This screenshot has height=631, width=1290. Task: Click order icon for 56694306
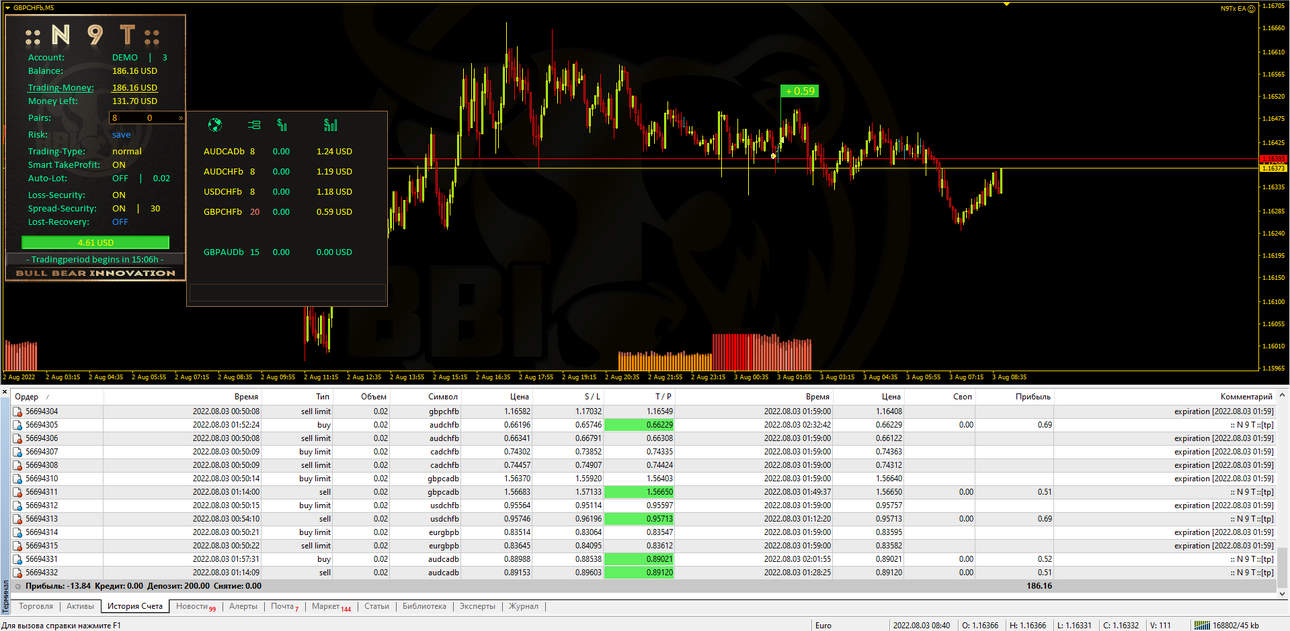point(17,438)
